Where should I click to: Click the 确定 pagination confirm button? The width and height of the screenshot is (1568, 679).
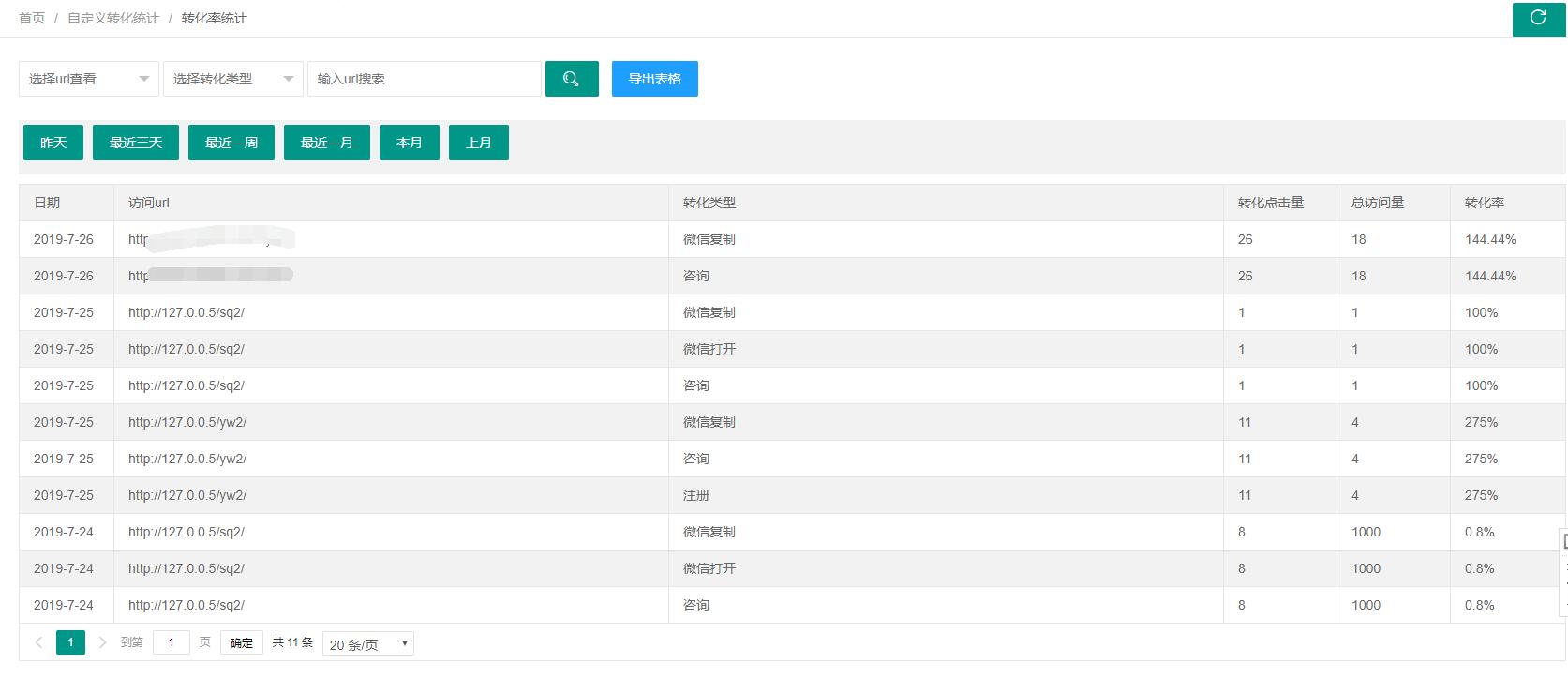point(242,642)
